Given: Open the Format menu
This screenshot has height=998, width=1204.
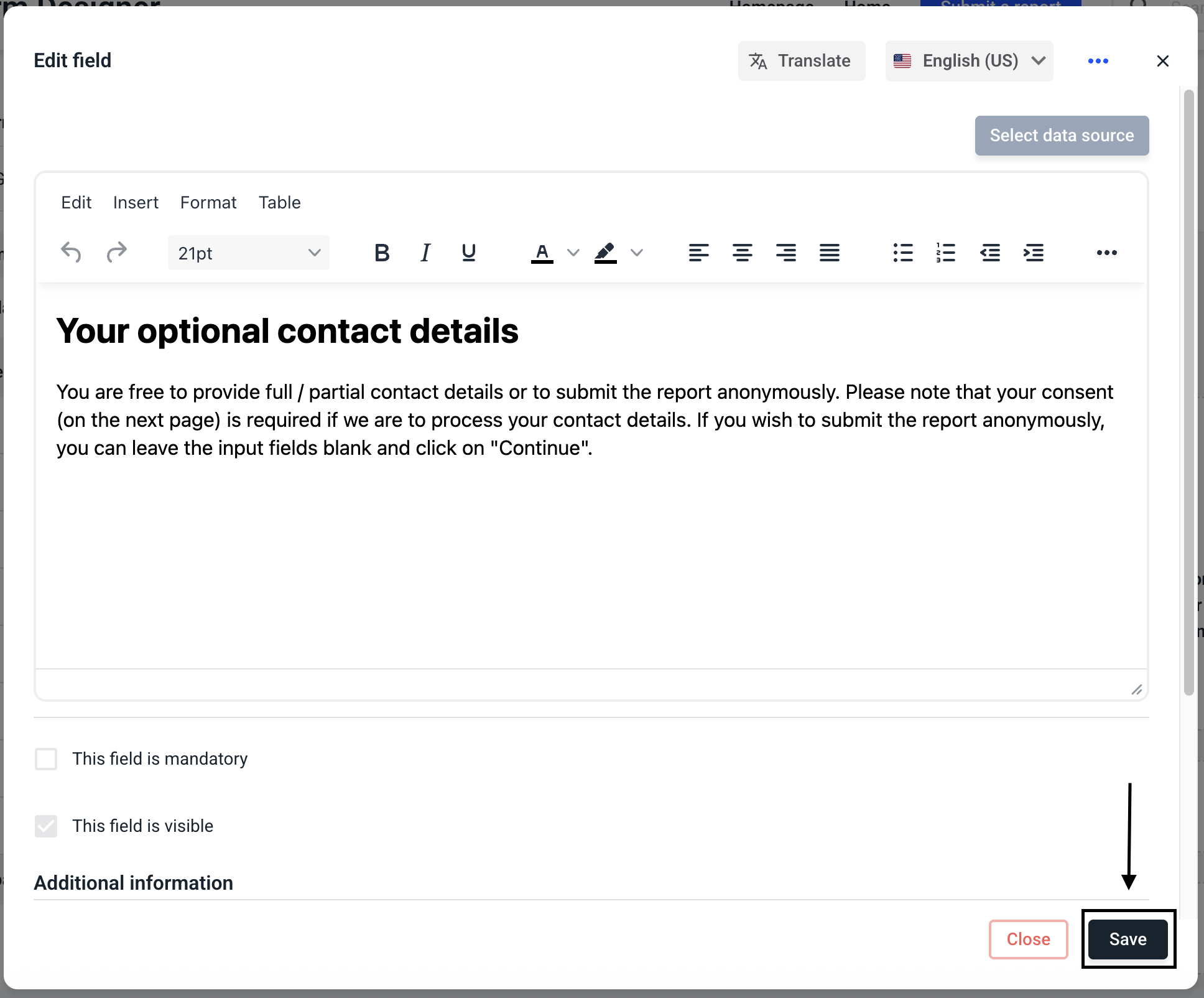Looking at the screenshot, I should (208, 203).
